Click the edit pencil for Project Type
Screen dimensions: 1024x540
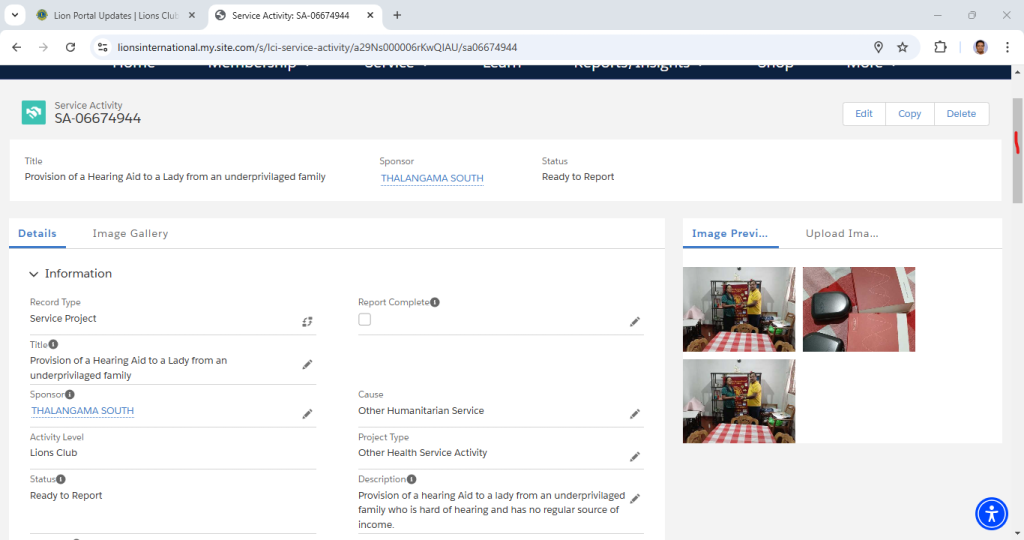[x=635, y=456]
